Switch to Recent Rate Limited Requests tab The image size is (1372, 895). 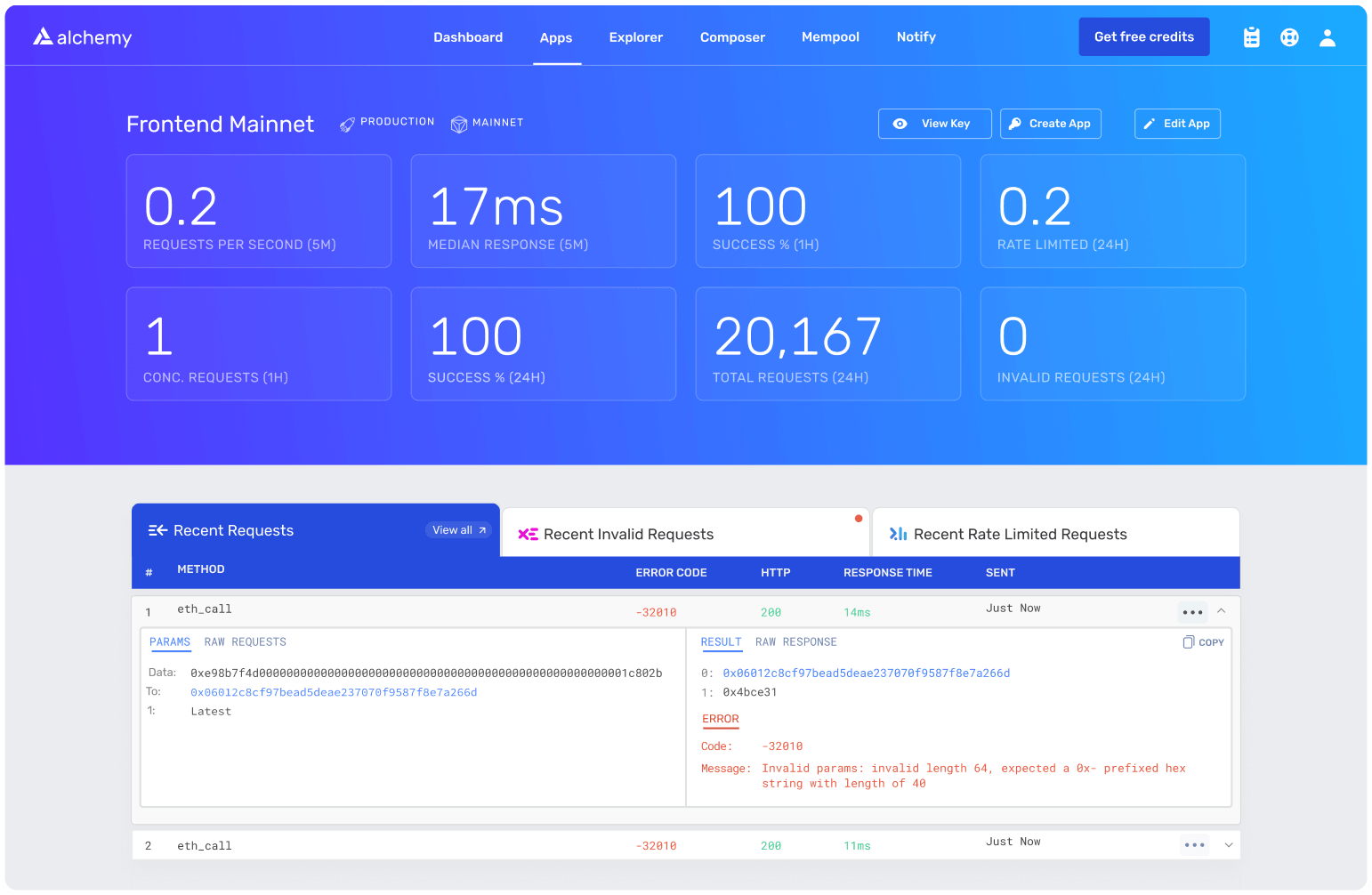pyautogui.click(x=1056, y=532)
